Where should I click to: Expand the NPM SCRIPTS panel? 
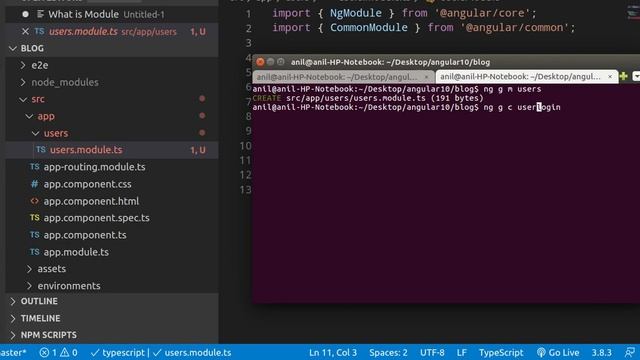pos(112,335)
